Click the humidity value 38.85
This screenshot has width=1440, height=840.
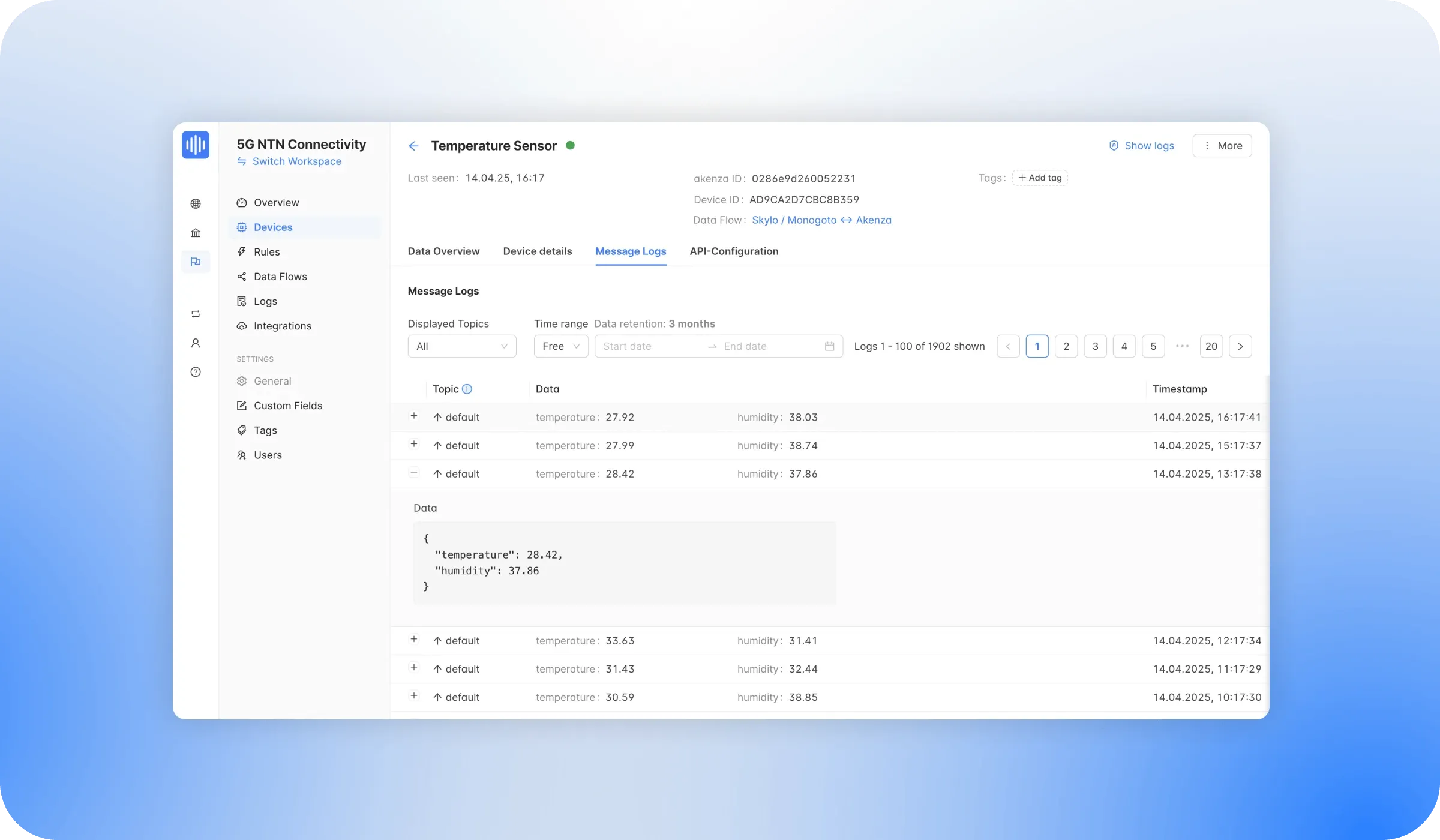click(803, 697)
